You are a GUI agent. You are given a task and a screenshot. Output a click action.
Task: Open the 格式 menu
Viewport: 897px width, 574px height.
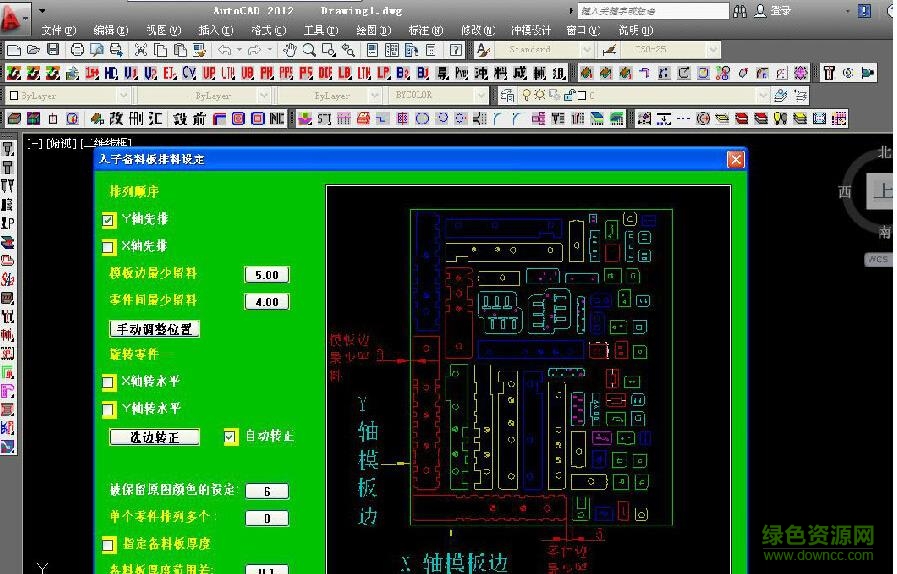pyautogui.click(x=268, y=30)
